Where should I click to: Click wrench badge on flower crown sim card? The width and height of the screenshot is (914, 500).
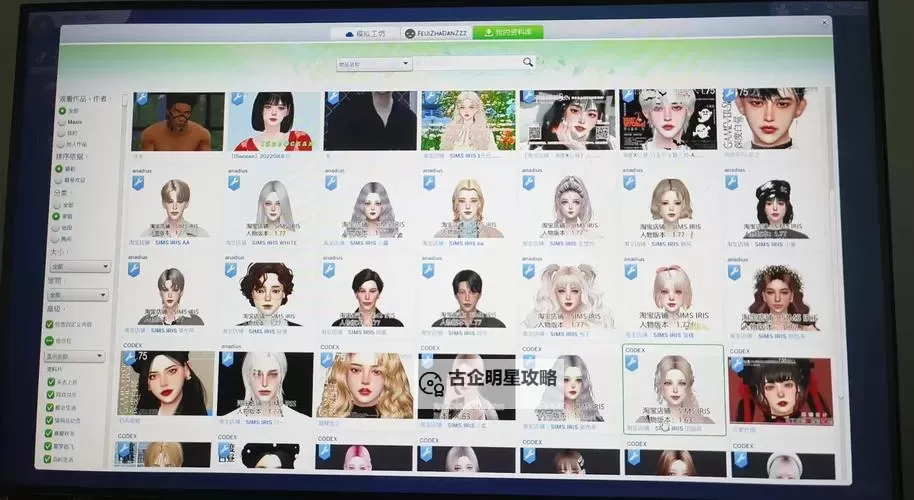tap(734, 272)
